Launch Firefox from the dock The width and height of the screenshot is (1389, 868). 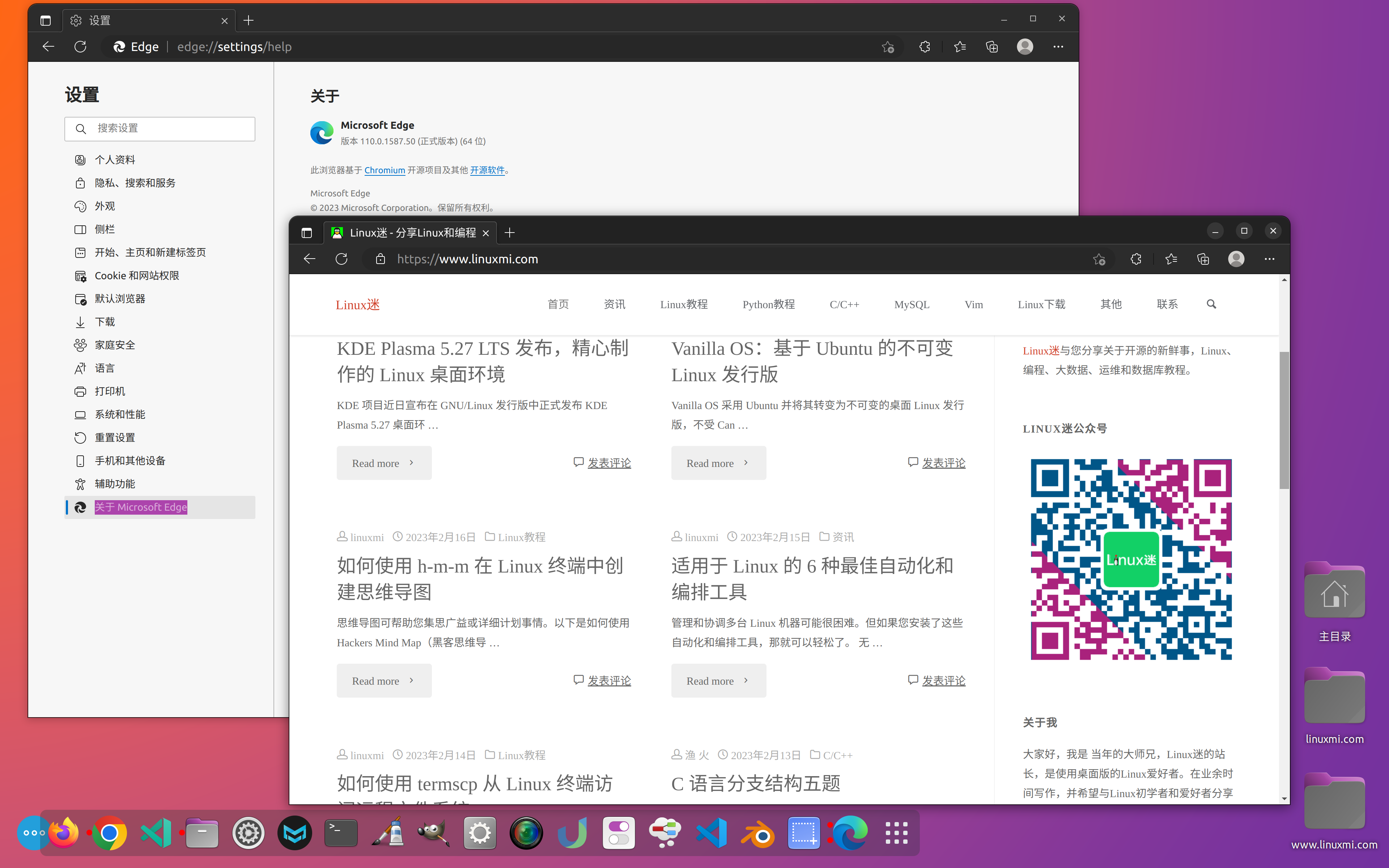64,833
